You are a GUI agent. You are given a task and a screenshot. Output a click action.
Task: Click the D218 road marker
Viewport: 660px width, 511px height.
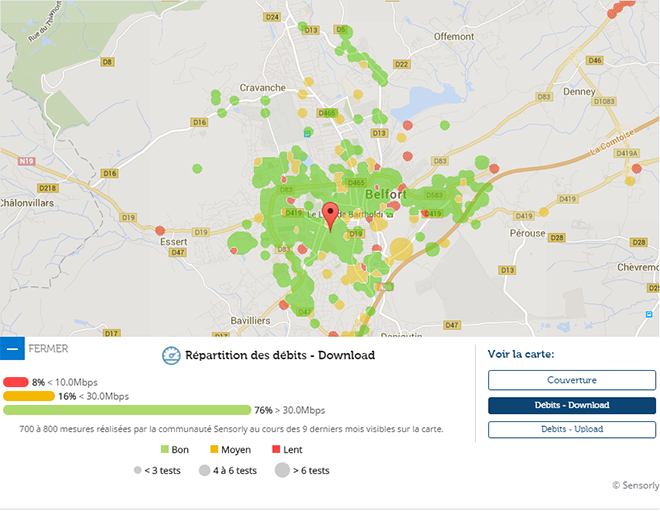[x=48, y=188]
